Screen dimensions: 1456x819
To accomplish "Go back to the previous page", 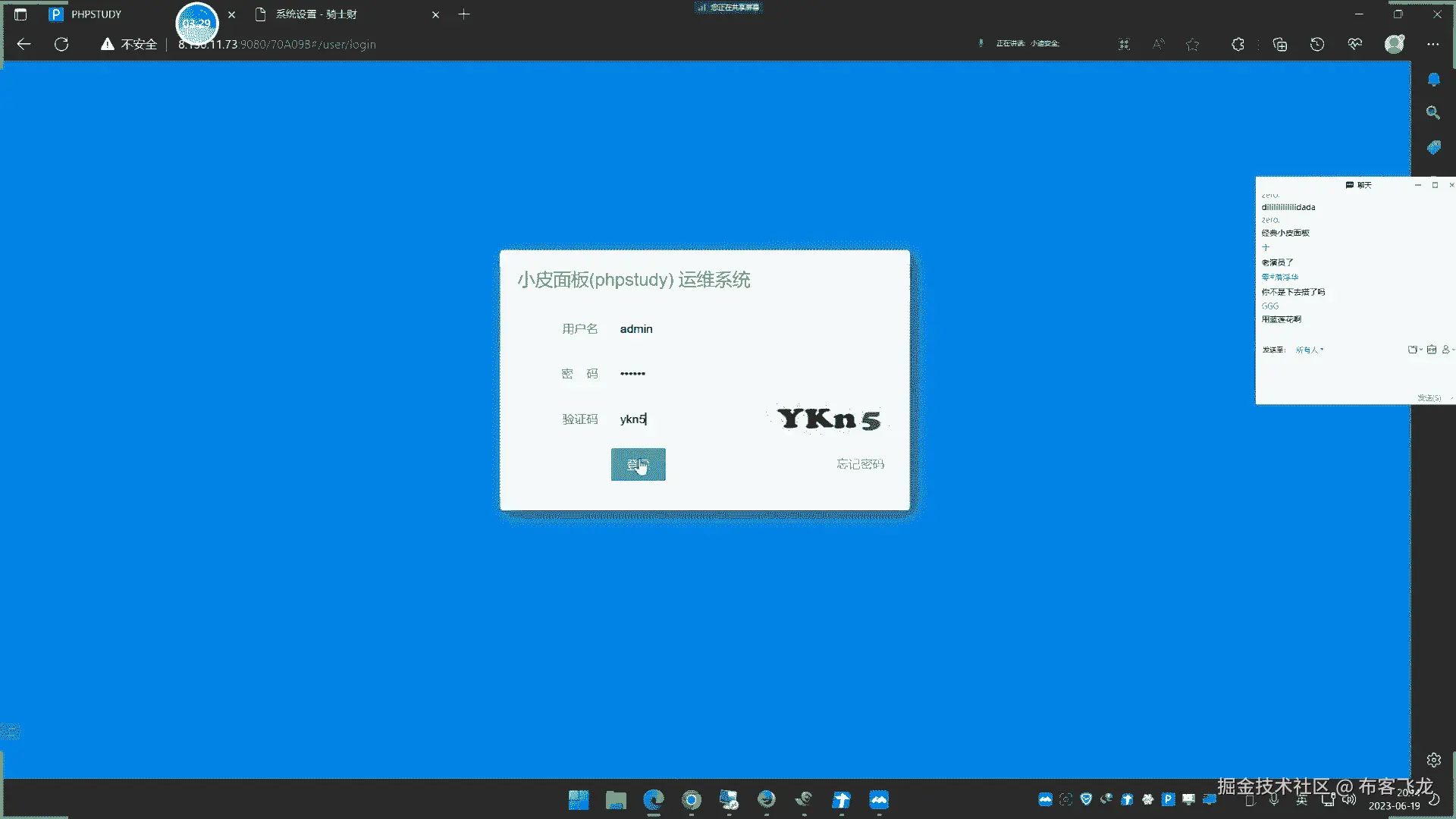I will click(24, 45).
